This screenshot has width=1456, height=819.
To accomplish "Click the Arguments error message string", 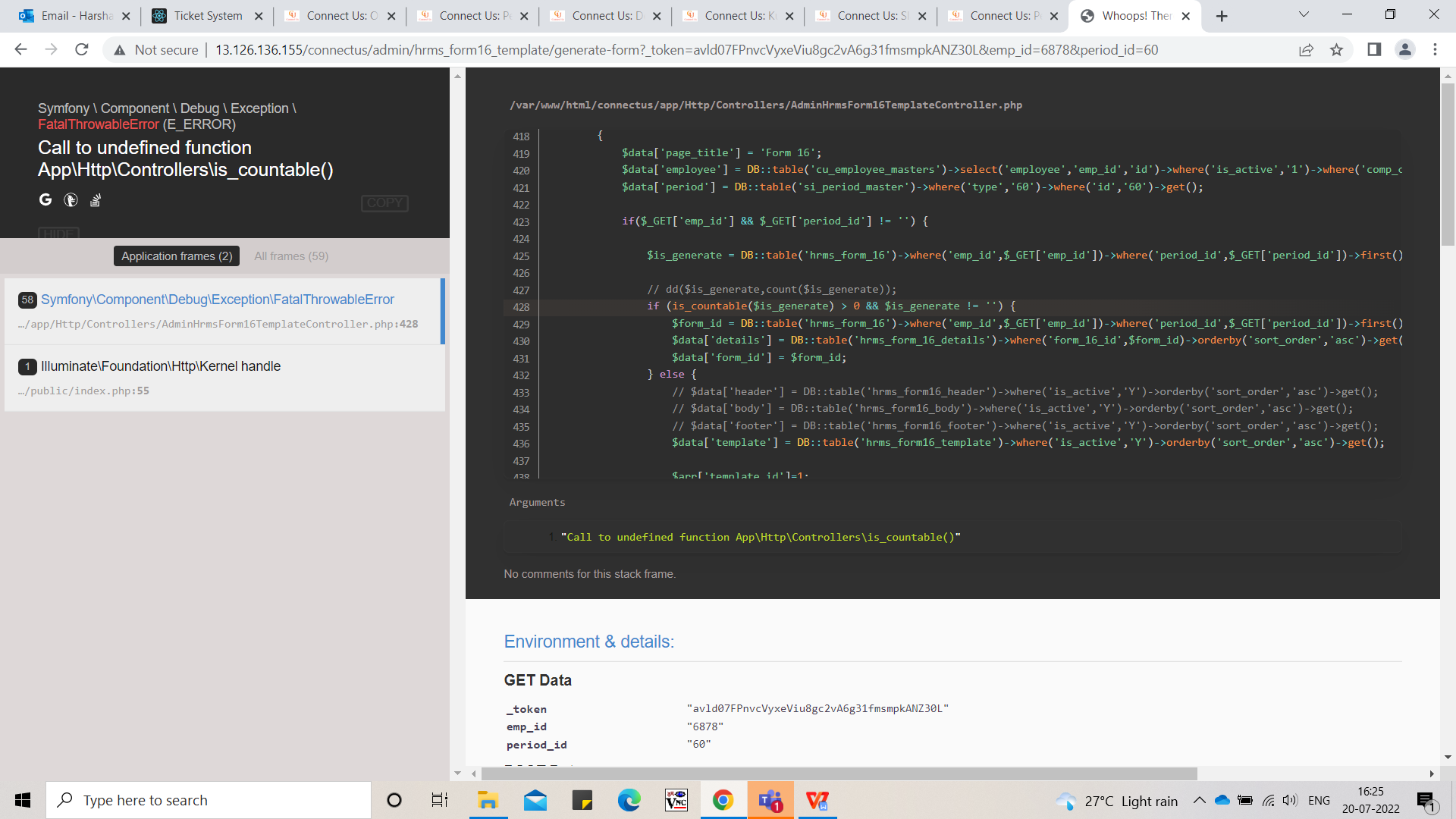I will click(761, 537).
